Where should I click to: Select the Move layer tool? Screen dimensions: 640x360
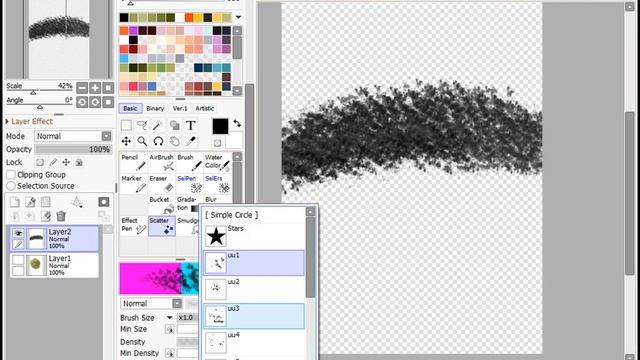[x=126, y=141]
